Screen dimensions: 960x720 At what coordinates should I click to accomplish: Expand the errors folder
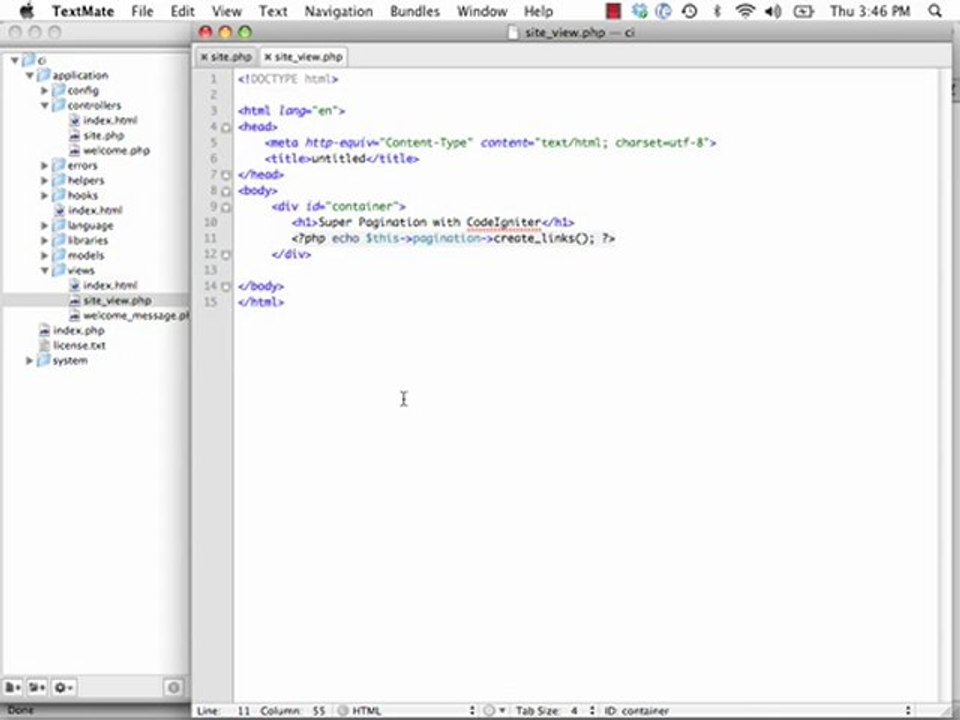pyautogui.click(x=44, y=165)
